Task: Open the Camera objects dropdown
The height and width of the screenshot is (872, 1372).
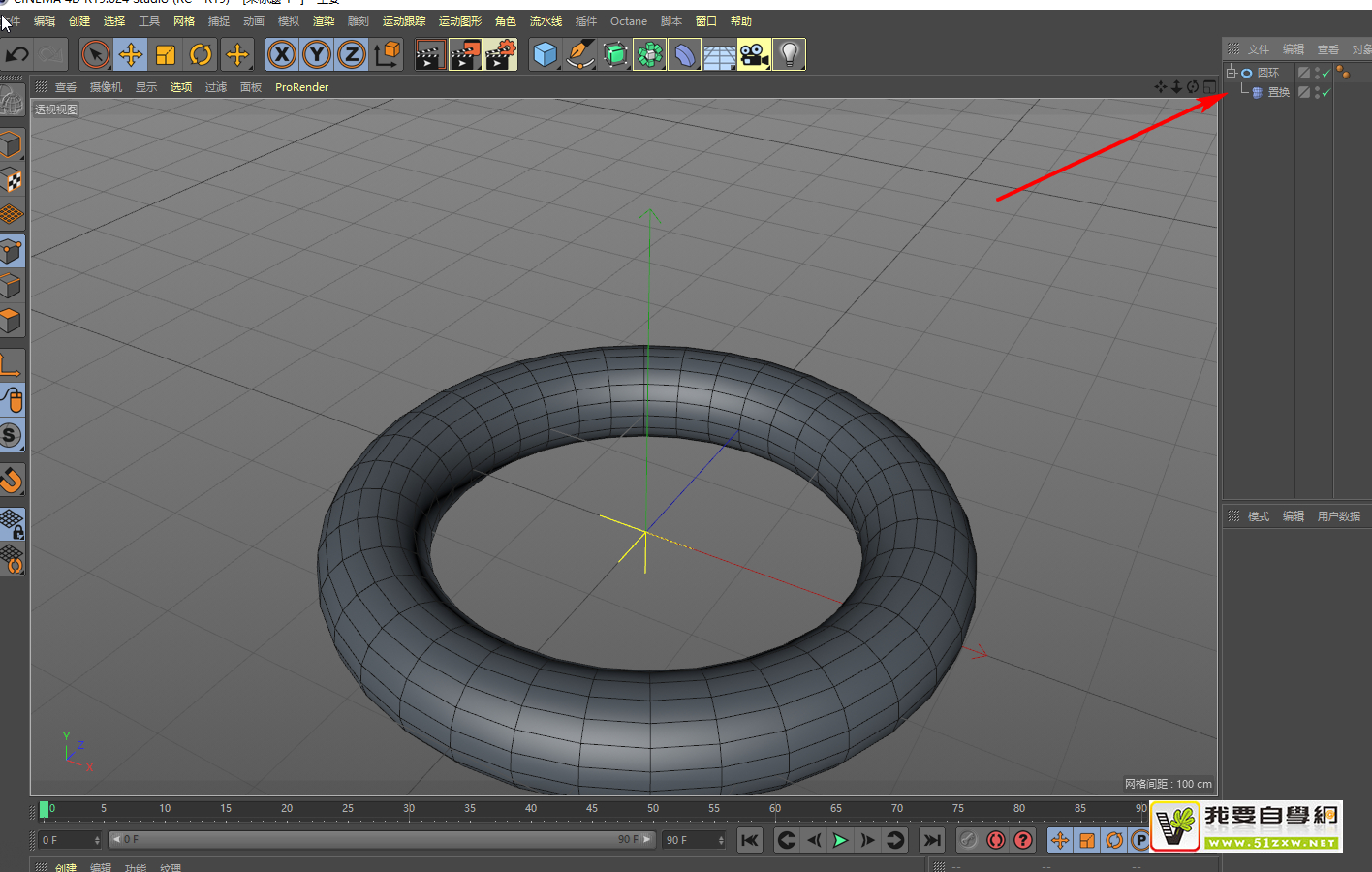Action: tap(754, 54)
